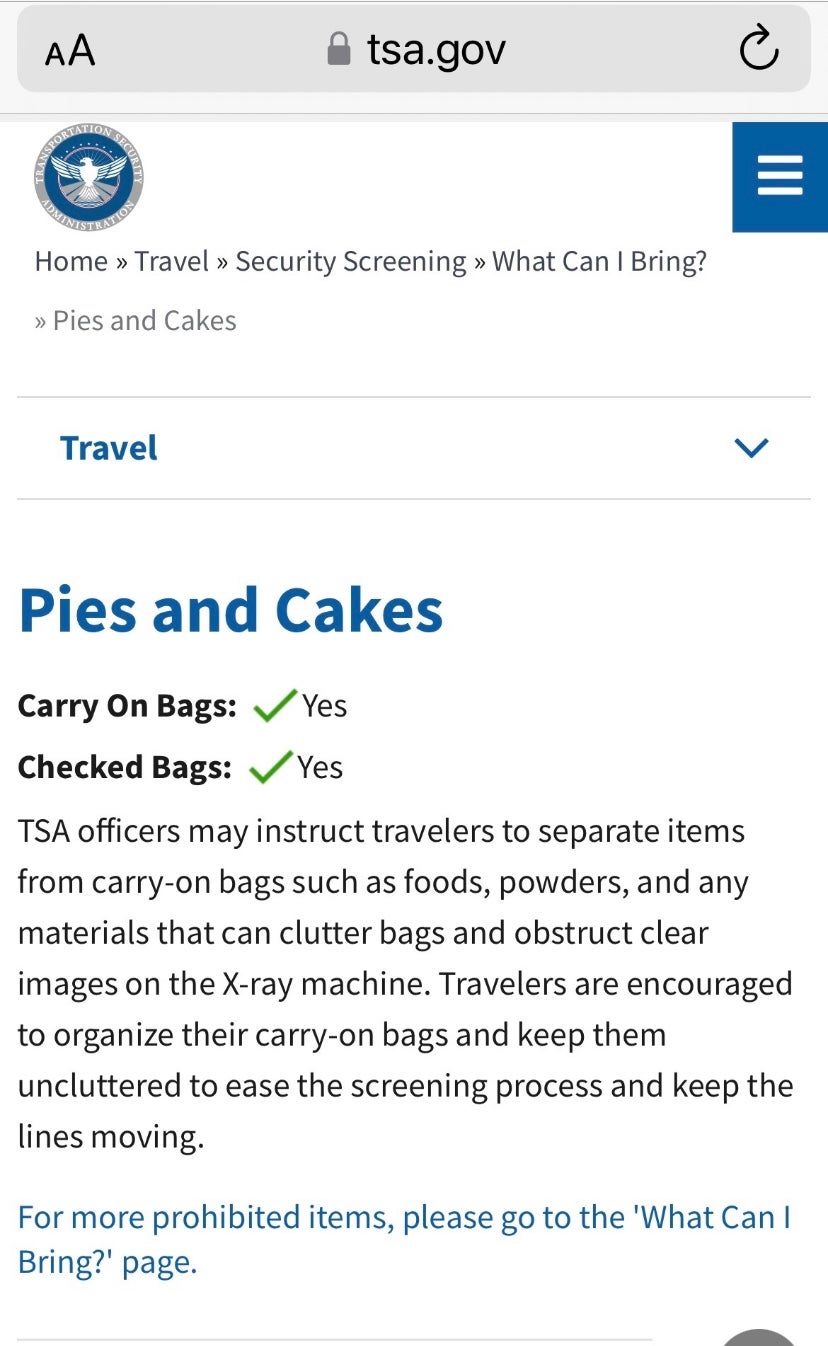Viewport: 828px width, 1346px height.
Task: Expand the Travel accordion section
Action: coord(108,447)
